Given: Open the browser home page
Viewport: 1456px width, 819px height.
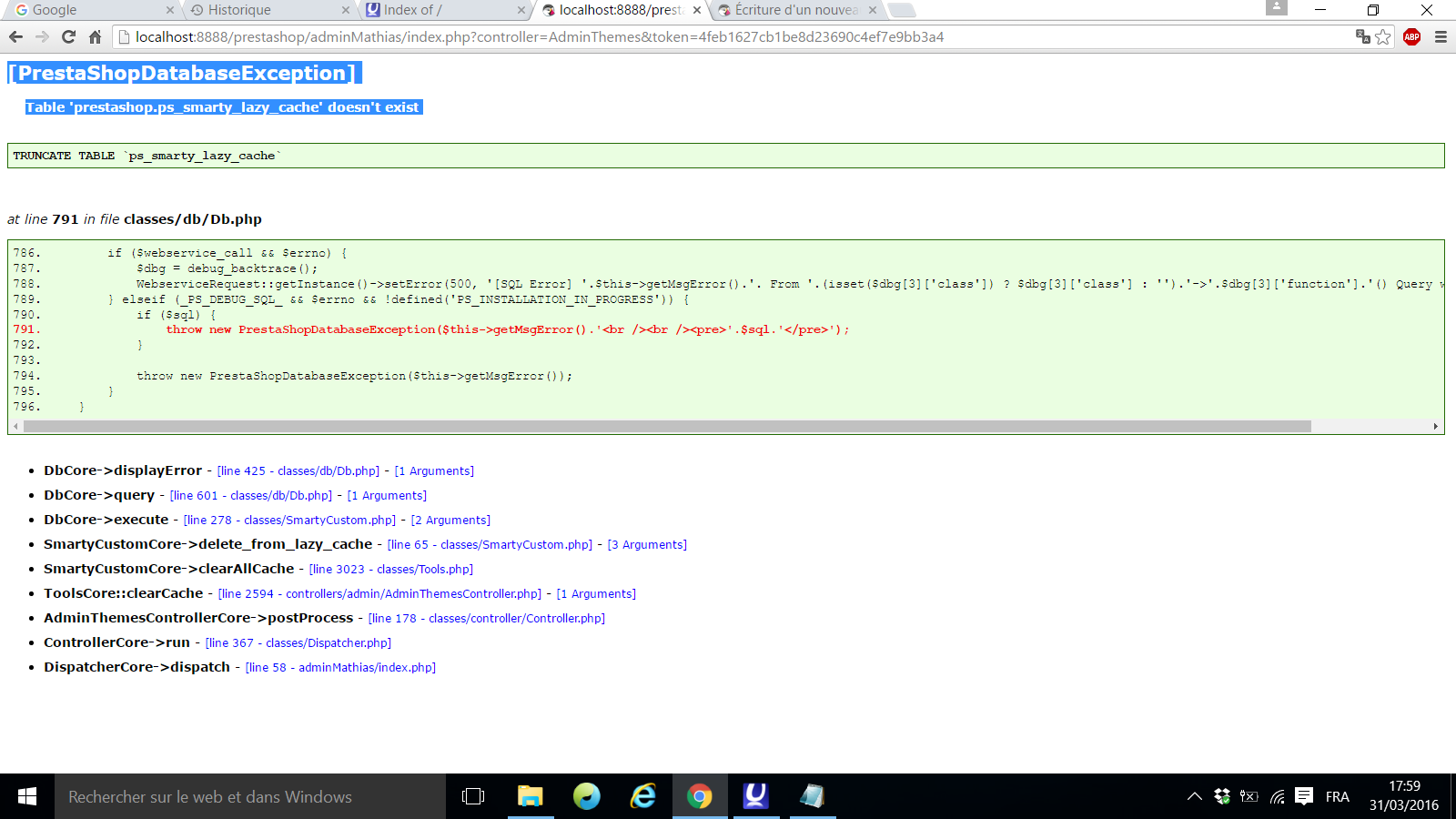Looking at the screenshot, I should (95, 36).
